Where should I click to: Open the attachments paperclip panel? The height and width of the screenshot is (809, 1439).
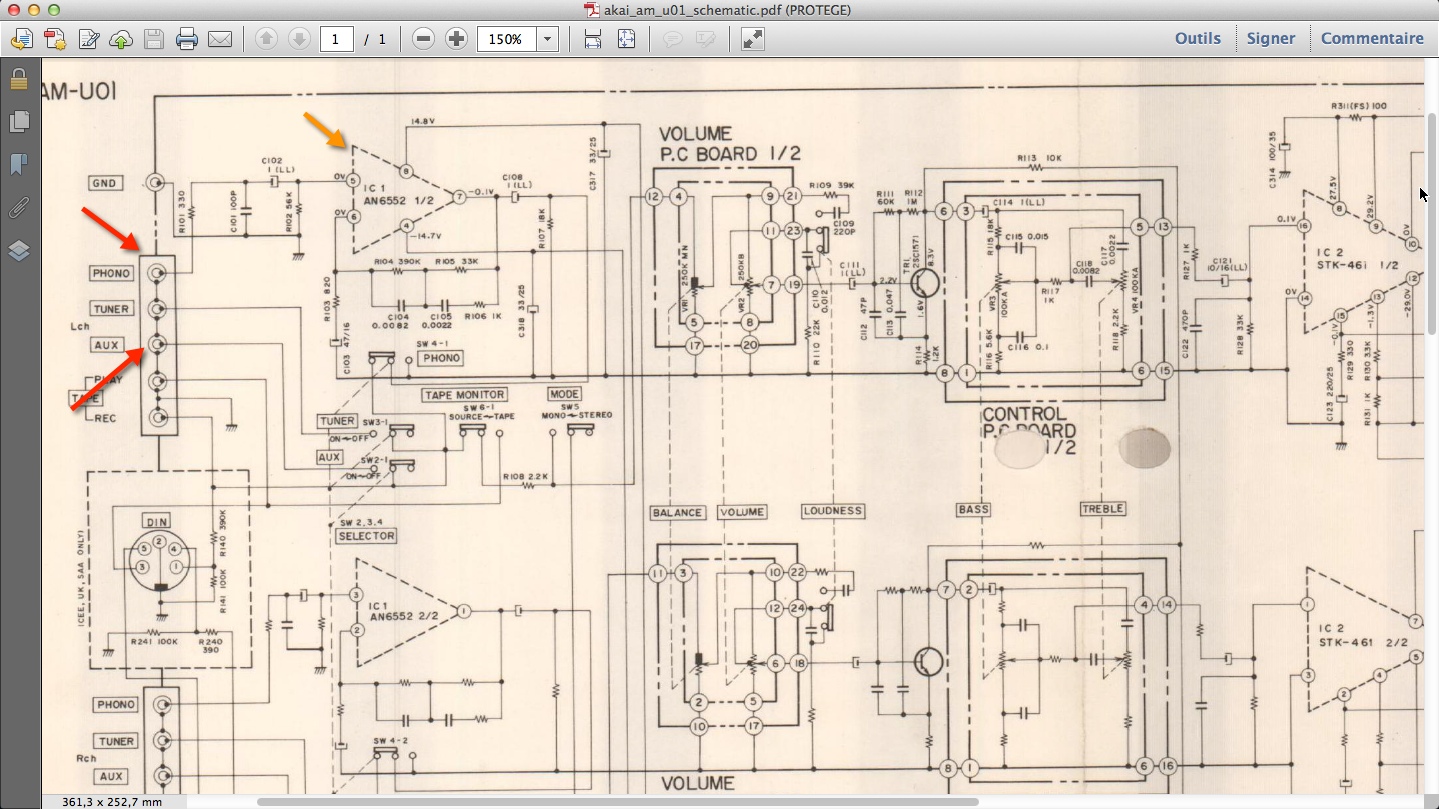tap(19, 208)
